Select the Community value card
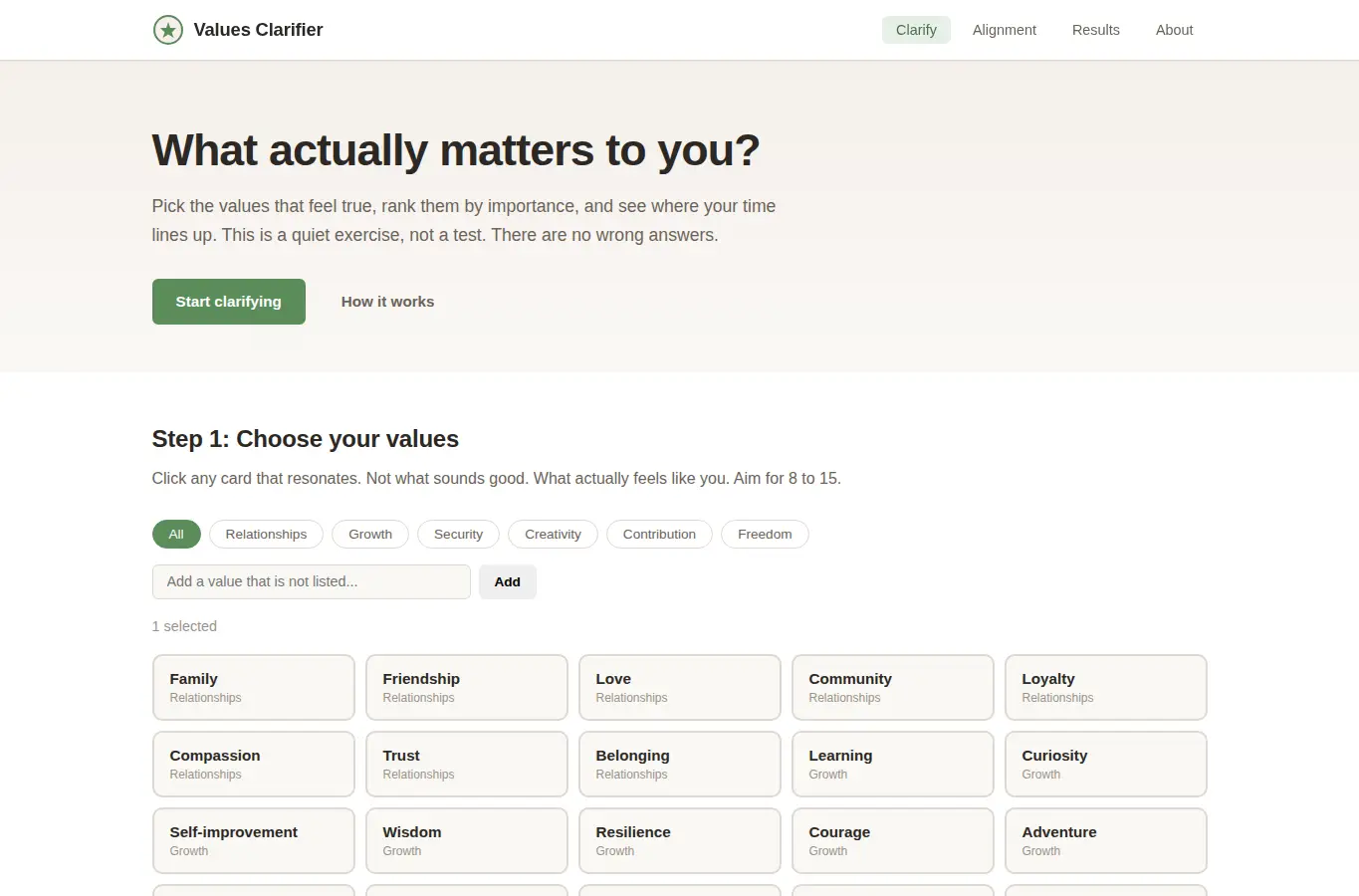Screen dimensions: 1359x896 click(x=893, y=687)
